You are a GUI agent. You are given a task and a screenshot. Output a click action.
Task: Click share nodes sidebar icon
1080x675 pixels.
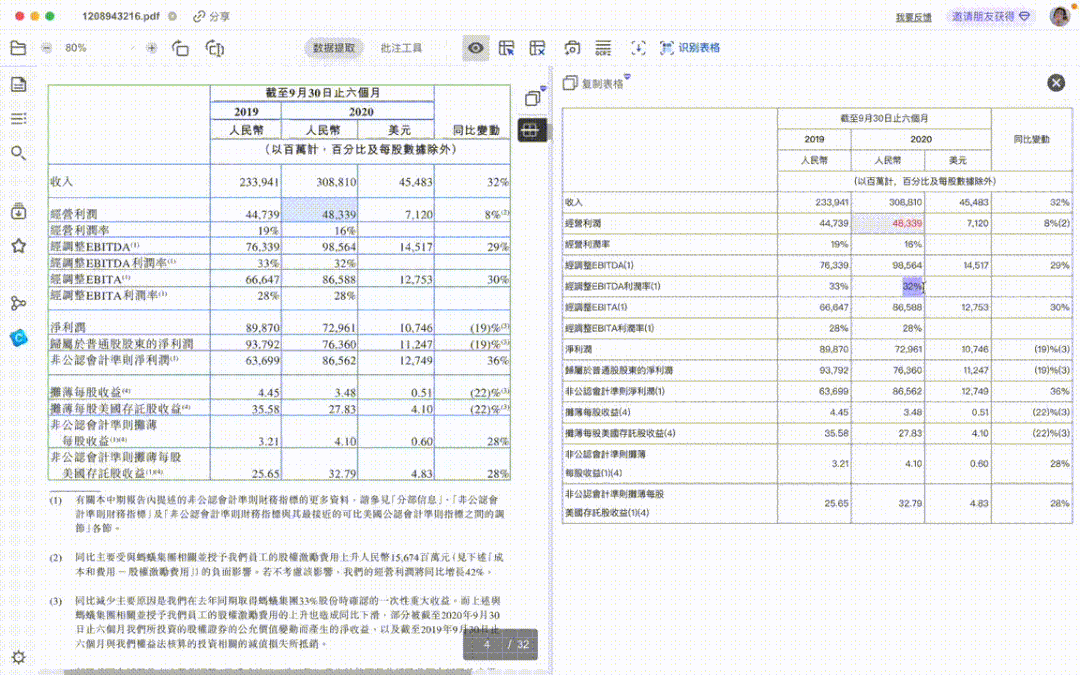click(x=19, y=303)
